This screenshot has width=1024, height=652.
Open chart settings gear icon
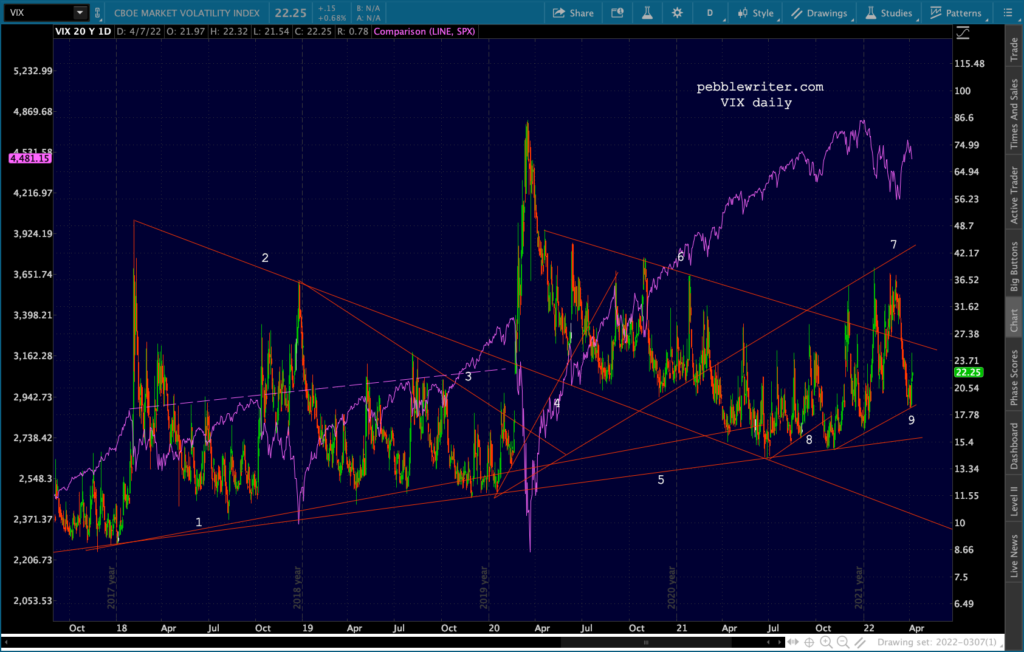click(677, 13)
